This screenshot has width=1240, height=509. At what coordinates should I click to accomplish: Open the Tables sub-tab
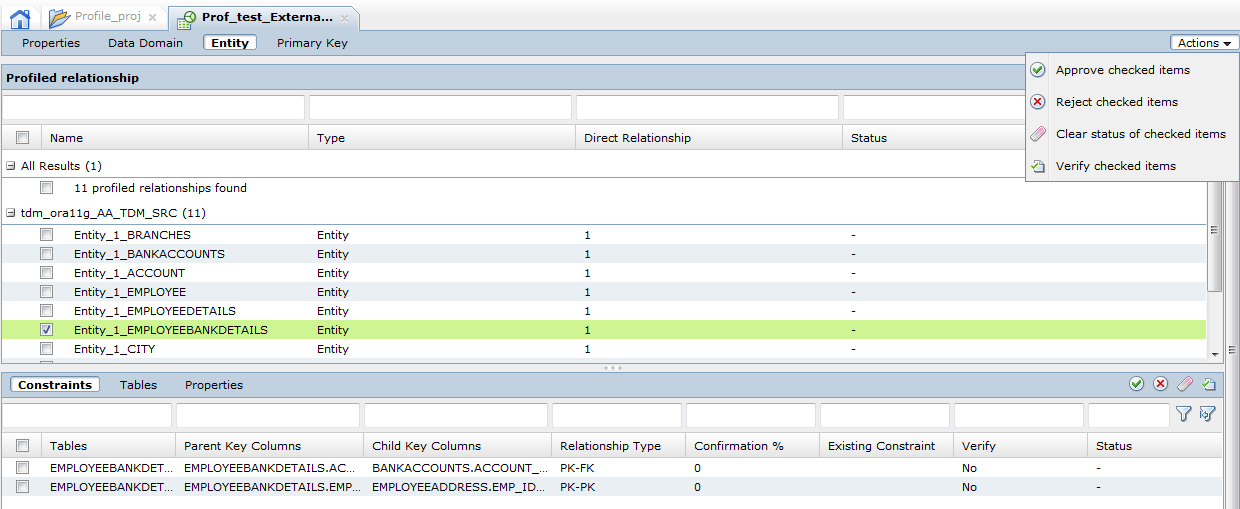tap(138, 385)
